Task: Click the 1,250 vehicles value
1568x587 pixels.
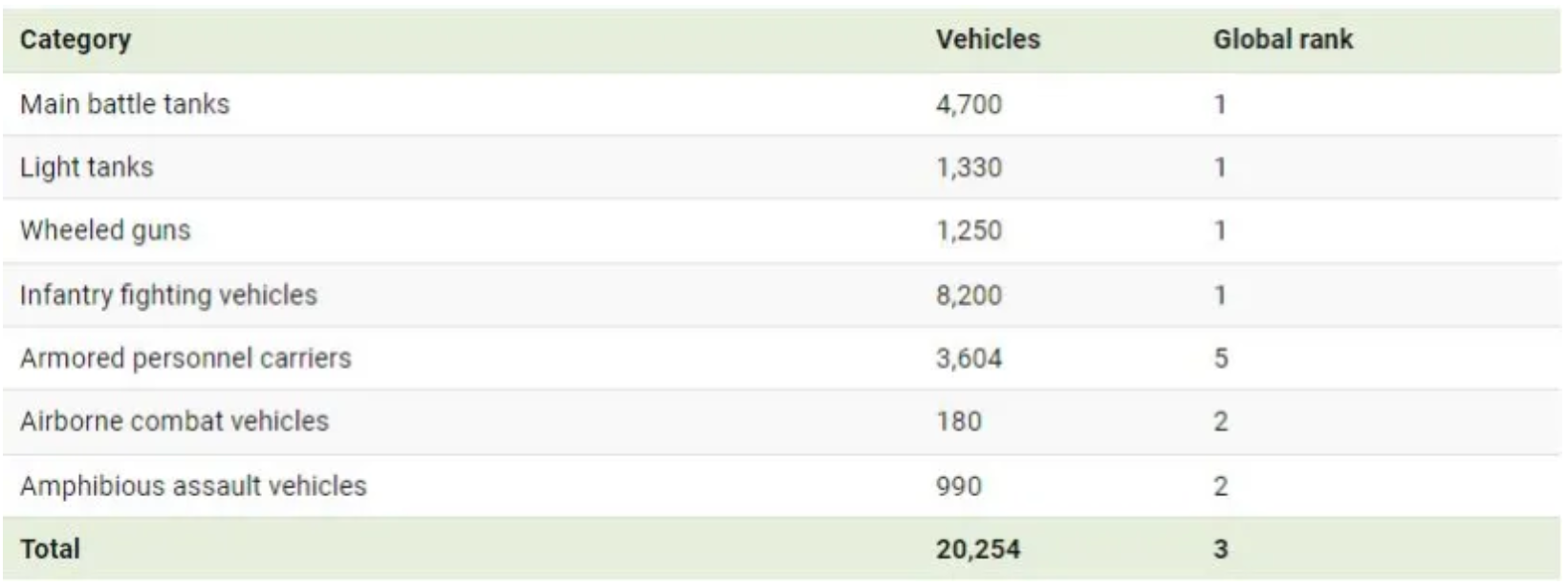Action: pos(969,230)
